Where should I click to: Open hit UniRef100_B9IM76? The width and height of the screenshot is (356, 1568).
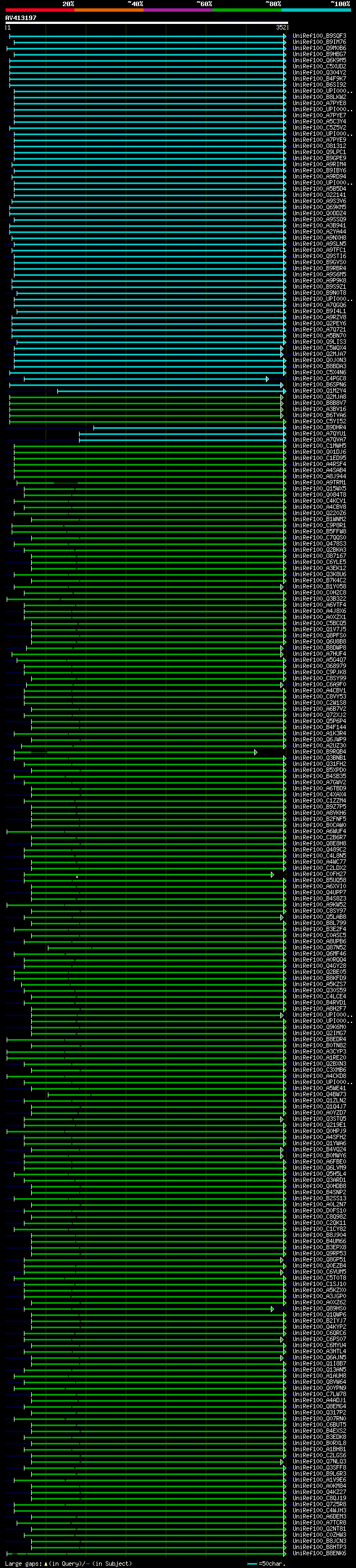point(319,42)
